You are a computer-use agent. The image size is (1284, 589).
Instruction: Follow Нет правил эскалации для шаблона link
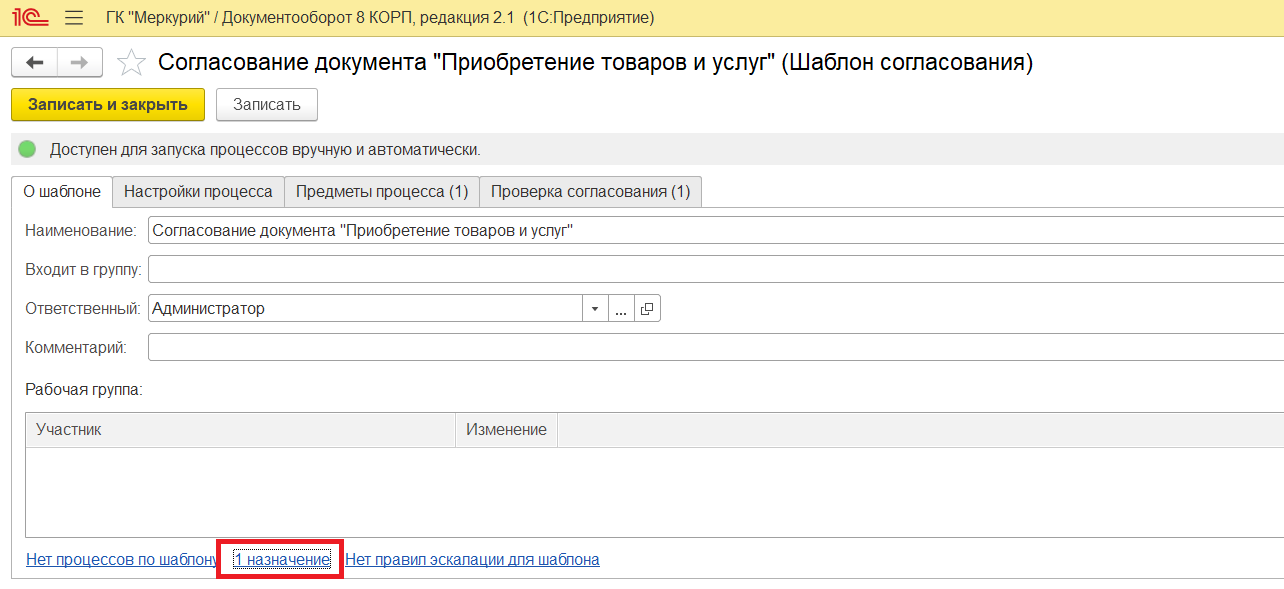coord(472,560)
